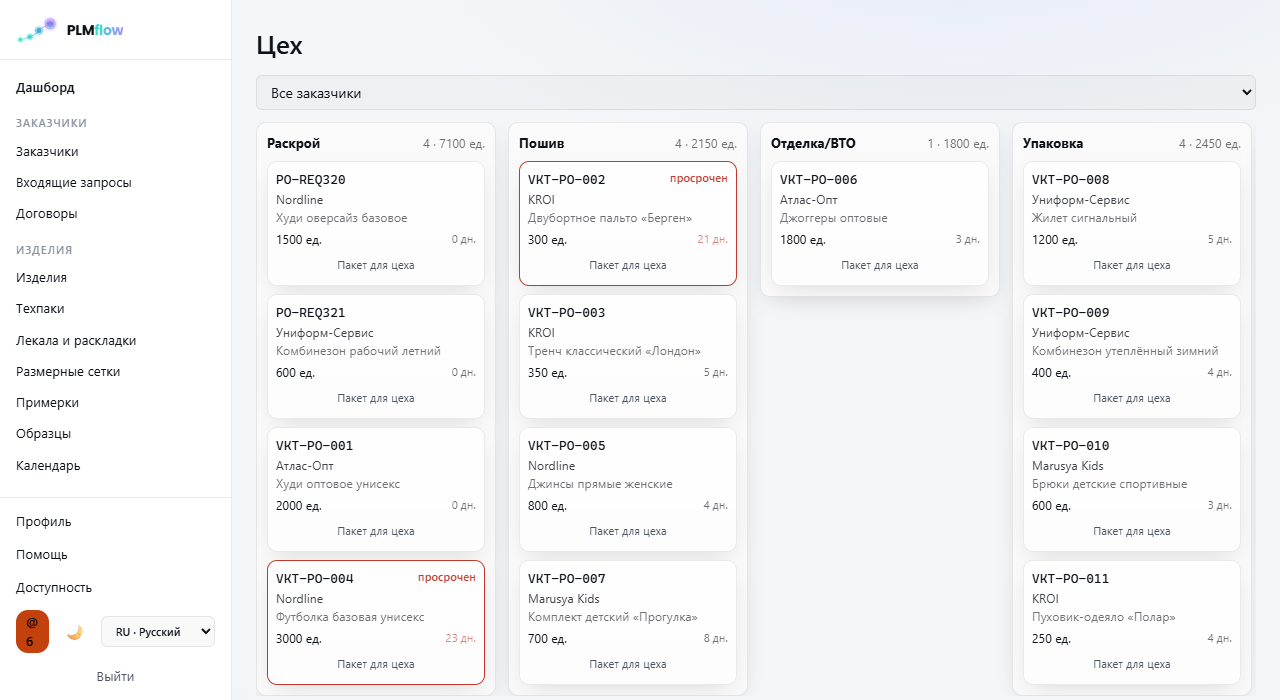Open "Пакет для цеха" for VKT-PO-003

coord(628,398)
